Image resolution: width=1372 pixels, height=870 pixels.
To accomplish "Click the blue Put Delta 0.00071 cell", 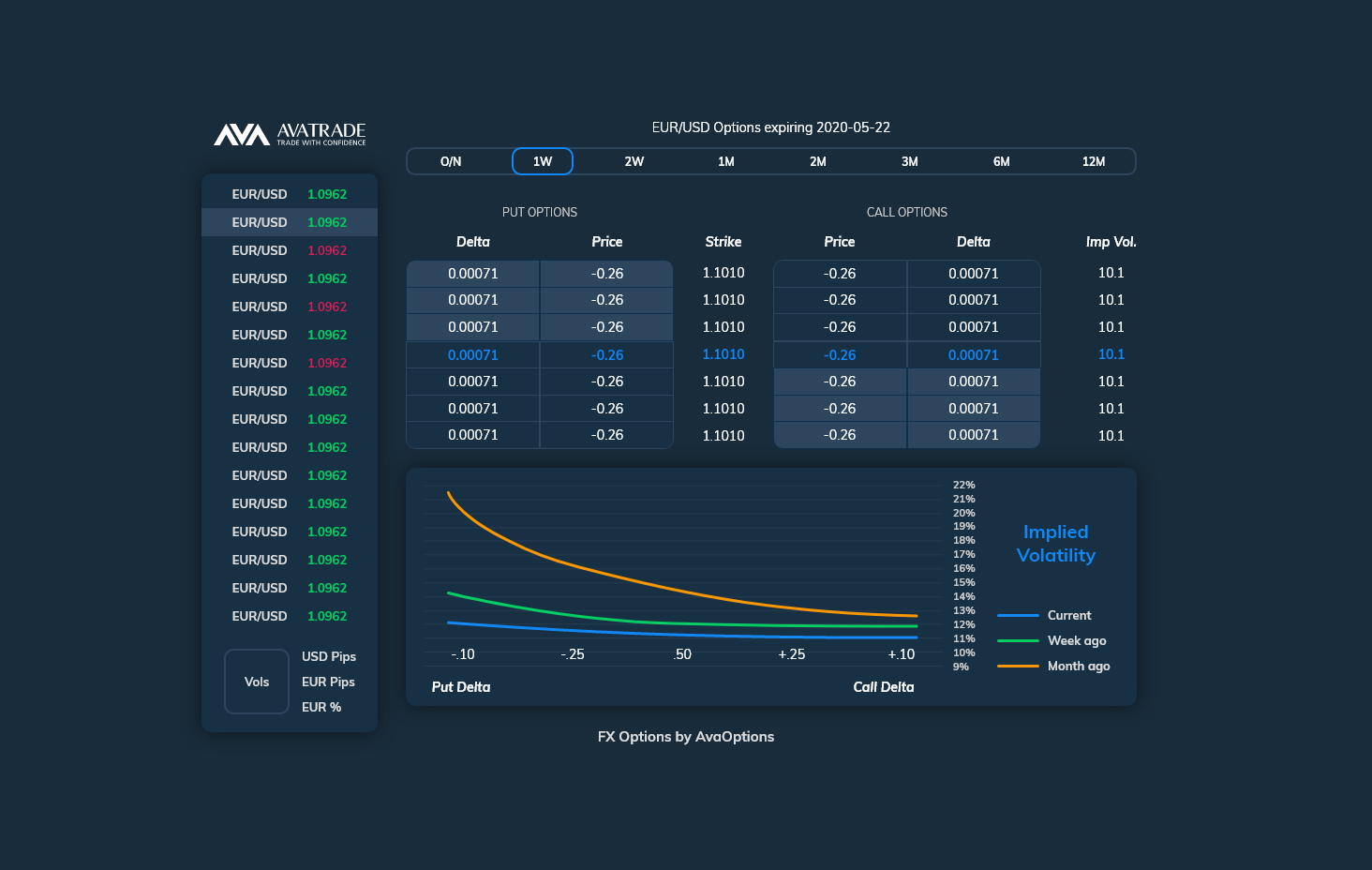I will click(473, 355).
